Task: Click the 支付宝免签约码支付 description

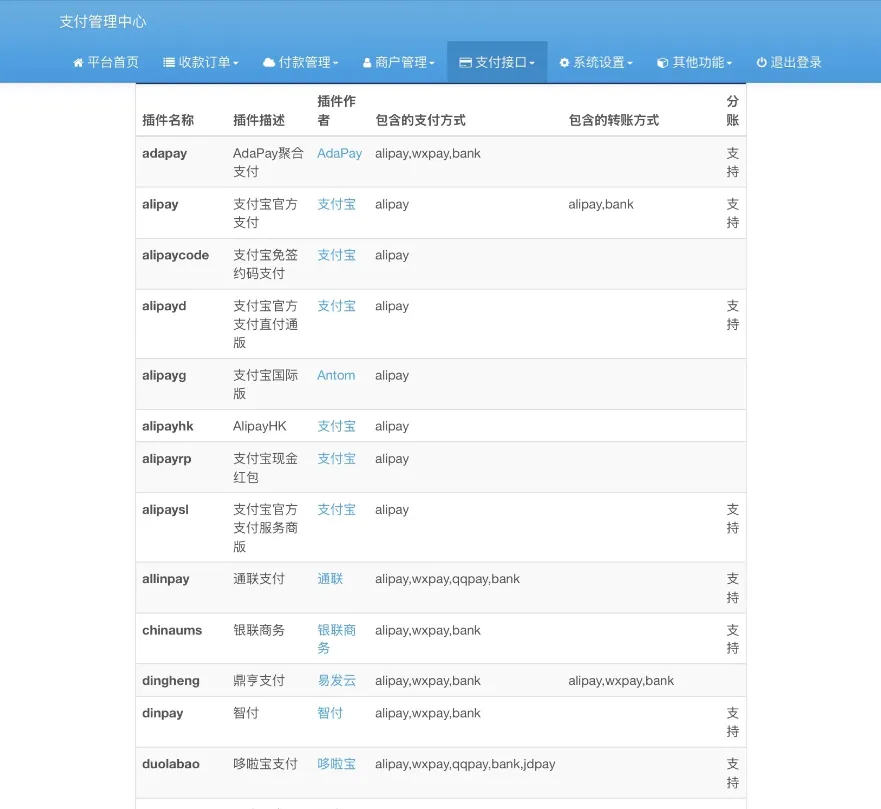Action: (266, 264)
